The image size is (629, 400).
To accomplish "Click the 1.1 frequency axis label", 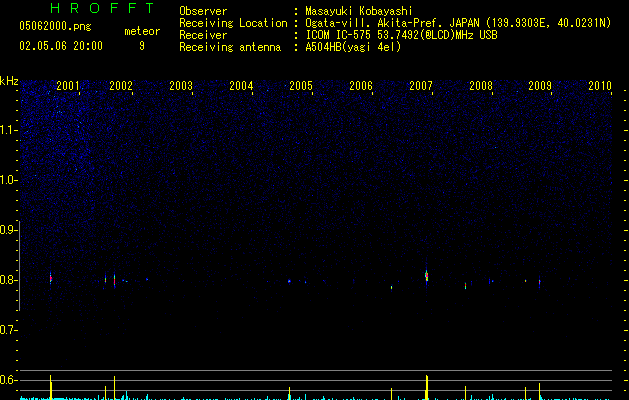I will tap(9, 130).
